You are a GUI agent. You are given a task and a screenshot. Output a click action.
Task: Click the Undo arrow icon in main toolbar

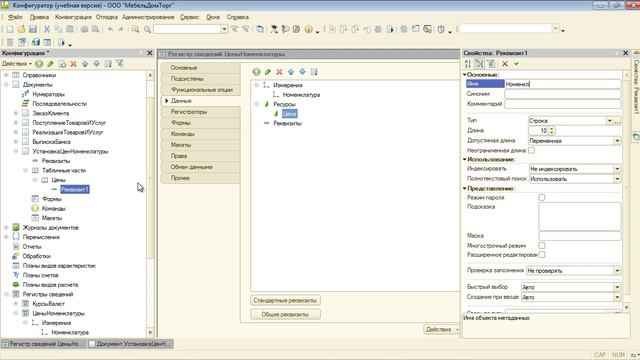coord(110,29)
